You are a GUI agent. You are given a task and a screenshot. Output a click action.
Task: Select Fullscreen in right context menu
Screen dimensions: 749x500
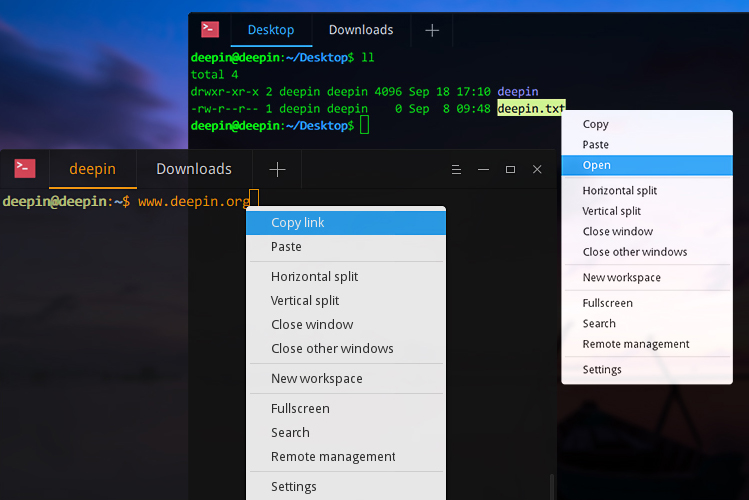[x=647, y=303]
